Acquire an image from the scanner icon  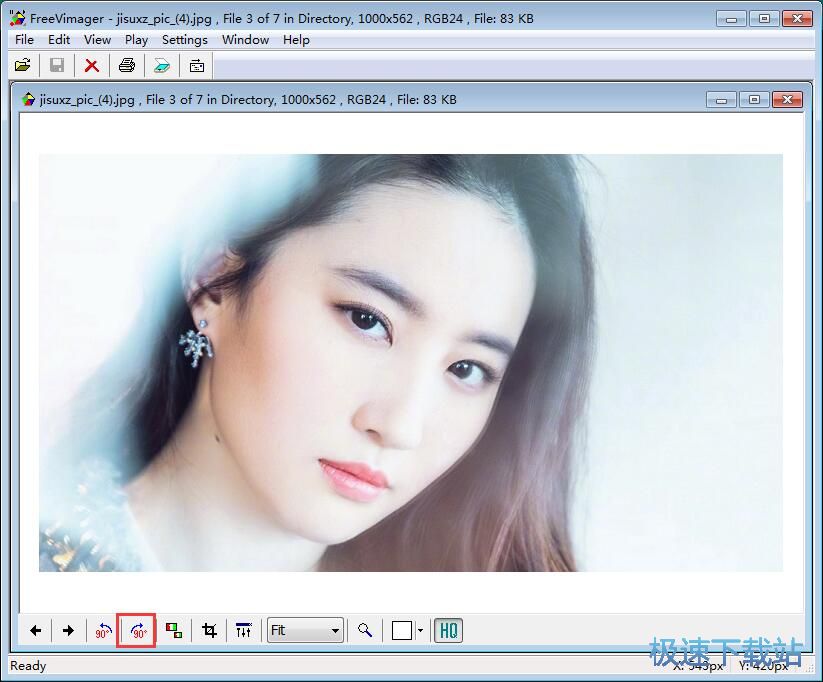coord(161,65)
